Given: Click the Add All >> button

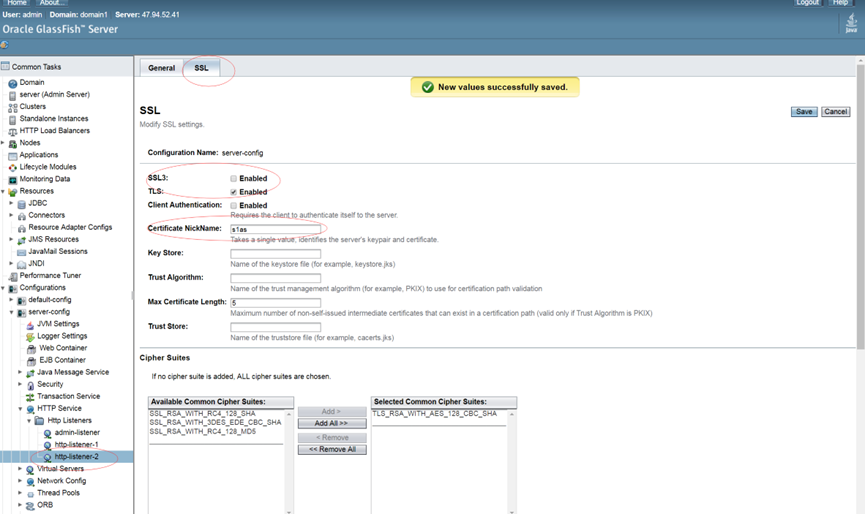Looking at the screenshot, I should click(x=332, y=424).
